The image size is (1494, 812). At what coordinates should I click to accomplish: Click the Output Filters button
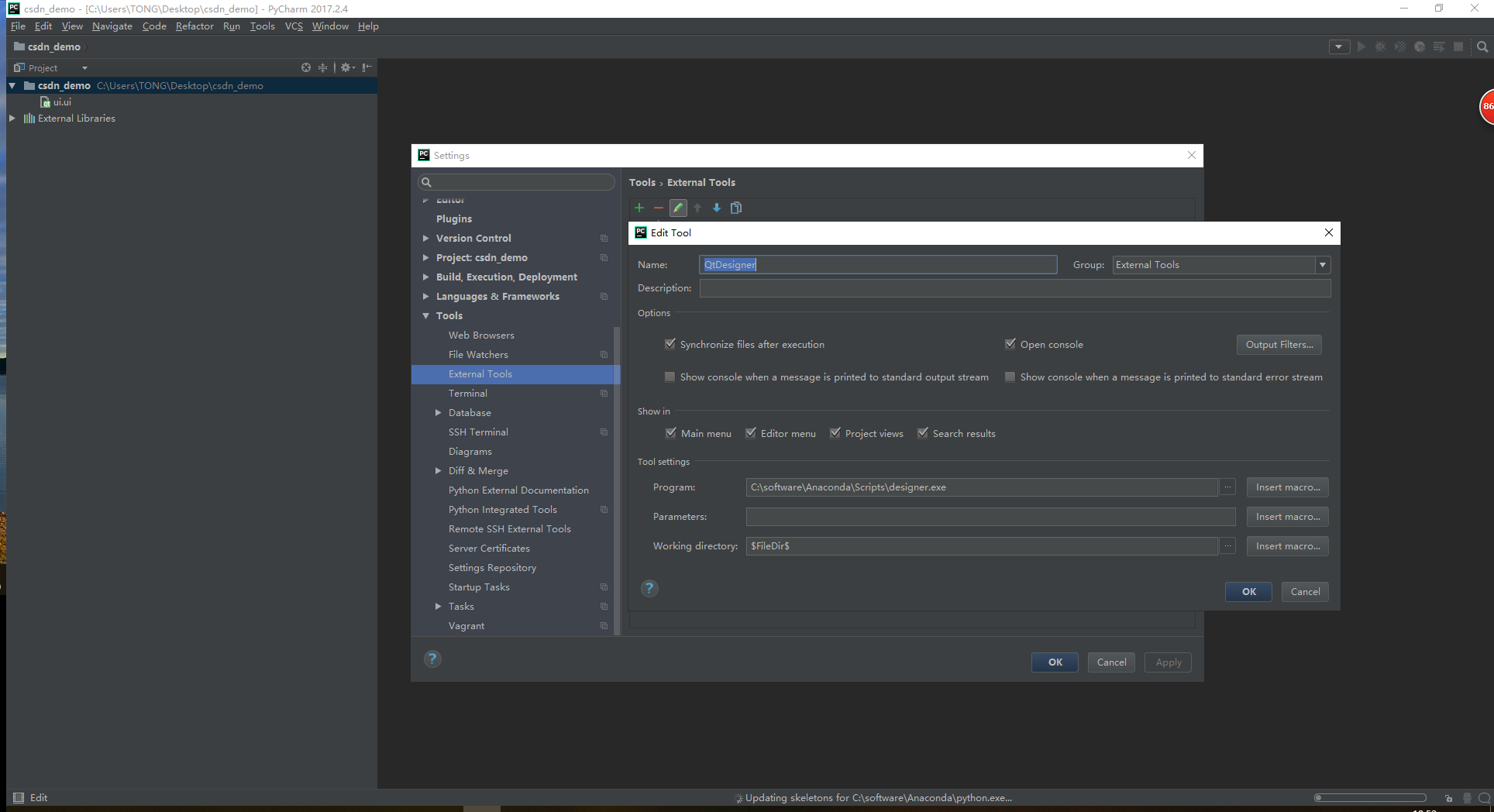[1279, 345]
